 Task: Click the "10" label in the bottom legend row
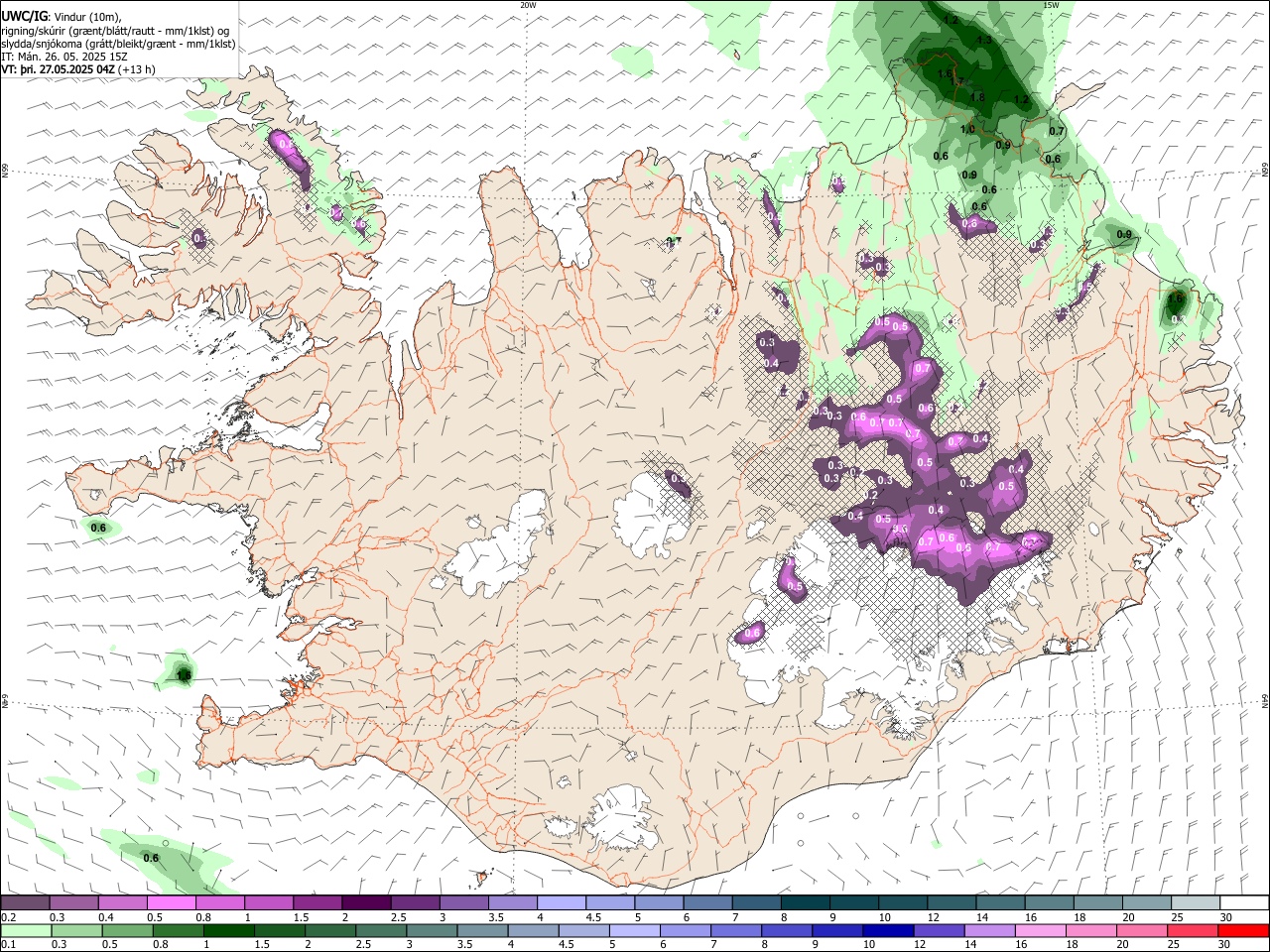[x=869, y=946]
